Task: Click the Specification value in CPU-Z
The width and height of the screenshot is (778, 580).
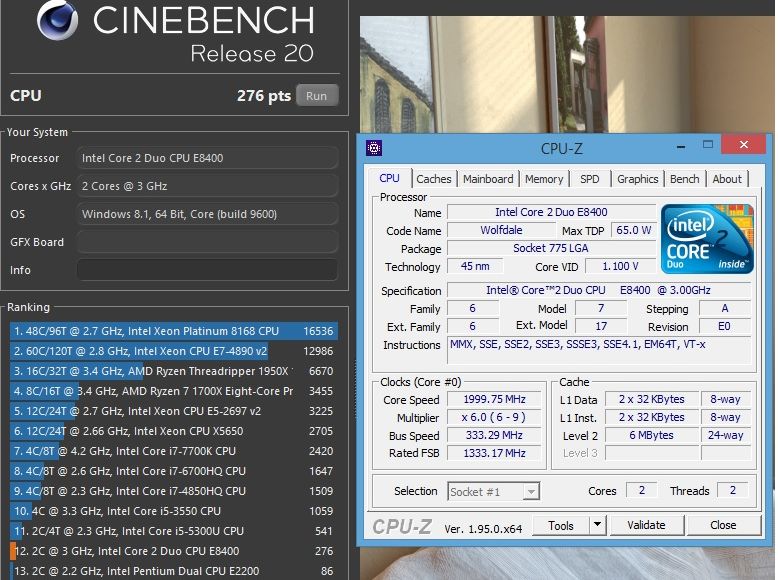Action: click(599, 290)
